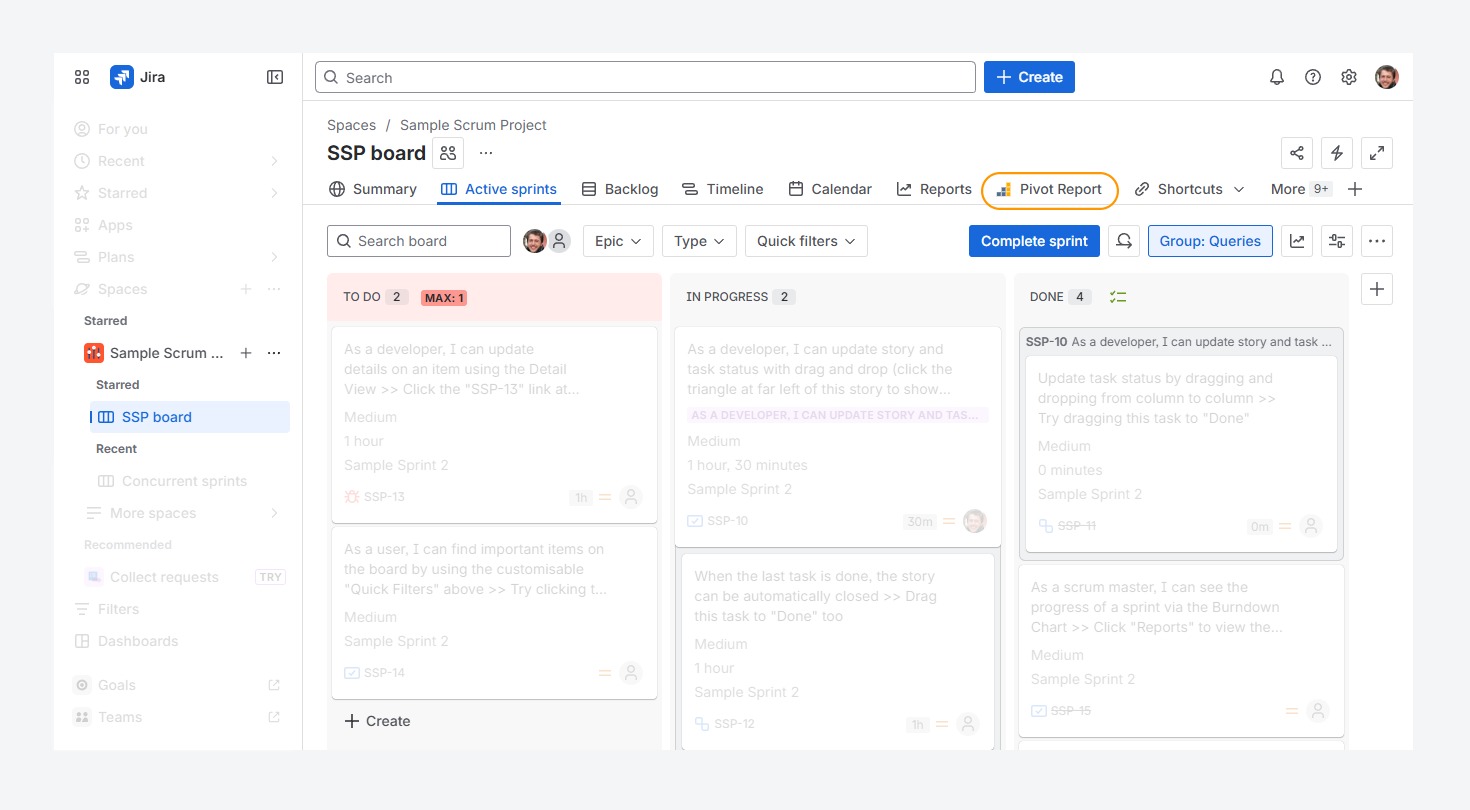
Task: Open the Calendar tab
Action: click(x=830, y=189)
